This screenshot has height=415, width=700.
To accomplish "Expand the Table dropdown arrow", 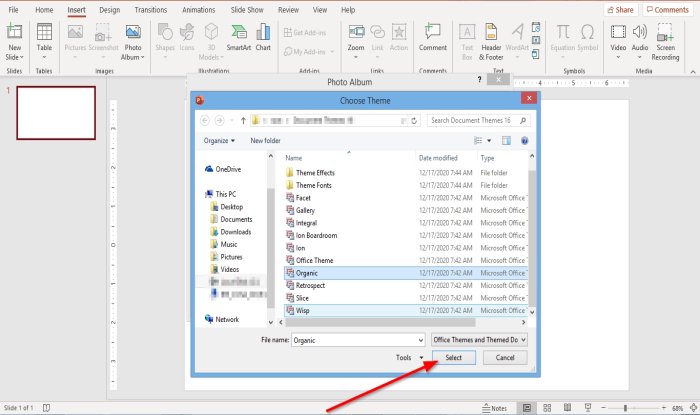I will (x=44, y=57).
